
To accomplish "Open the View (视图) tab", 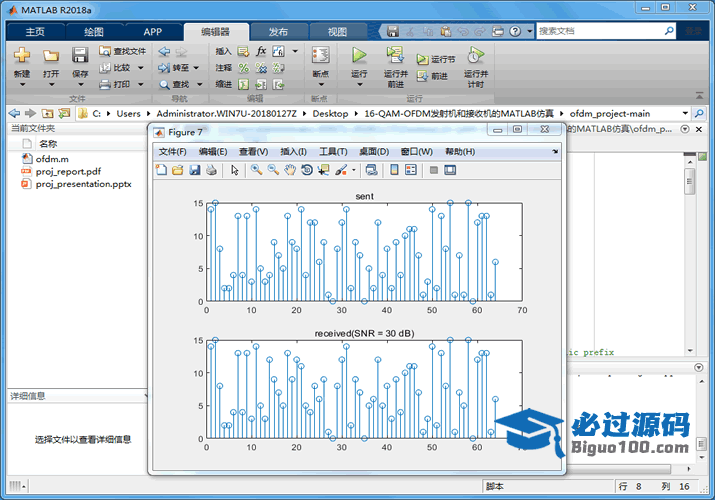I will tap(337, 31).
